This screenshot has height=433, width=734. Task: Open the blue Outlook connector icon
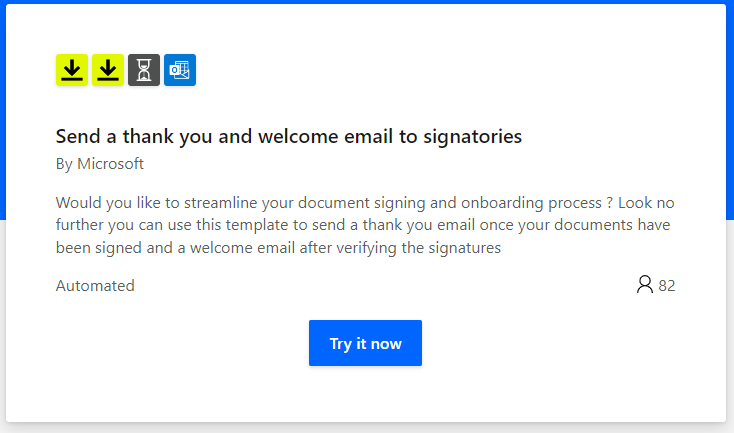tap(180, 70)
